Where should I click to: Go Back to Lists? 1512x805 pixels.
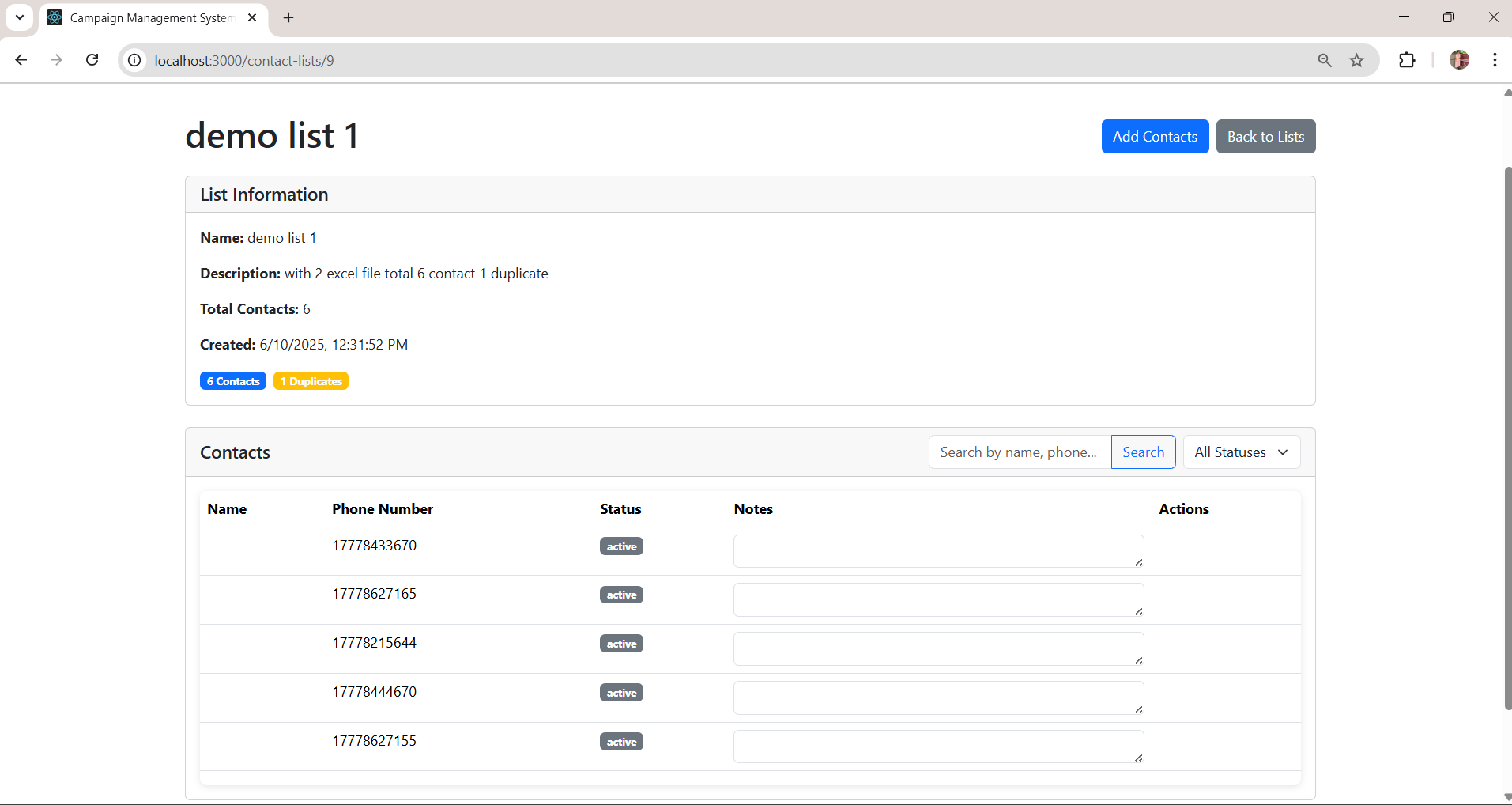1265,137
